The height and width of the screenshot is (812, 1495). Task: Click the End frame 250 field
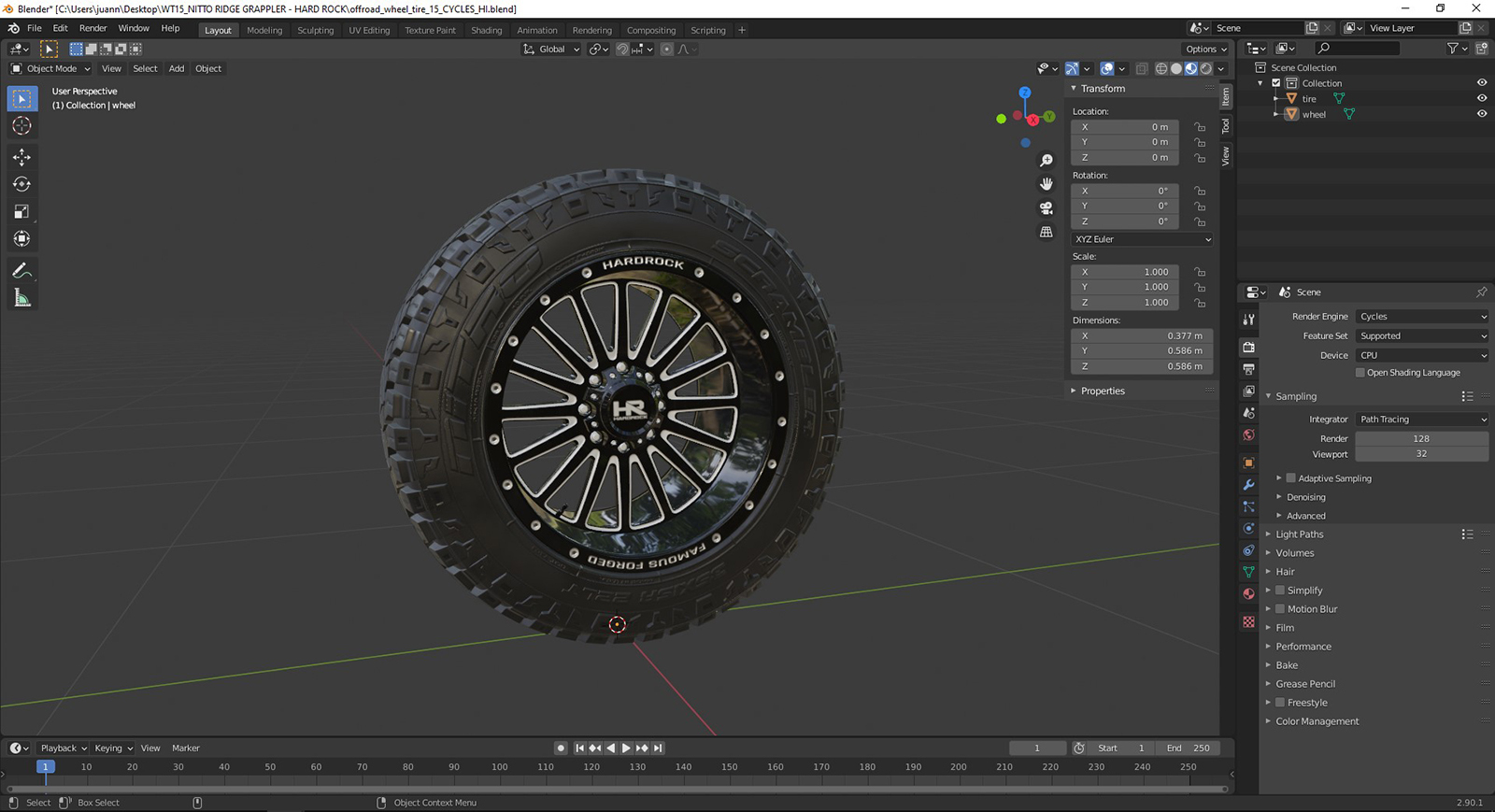(x=1189, y=748)
